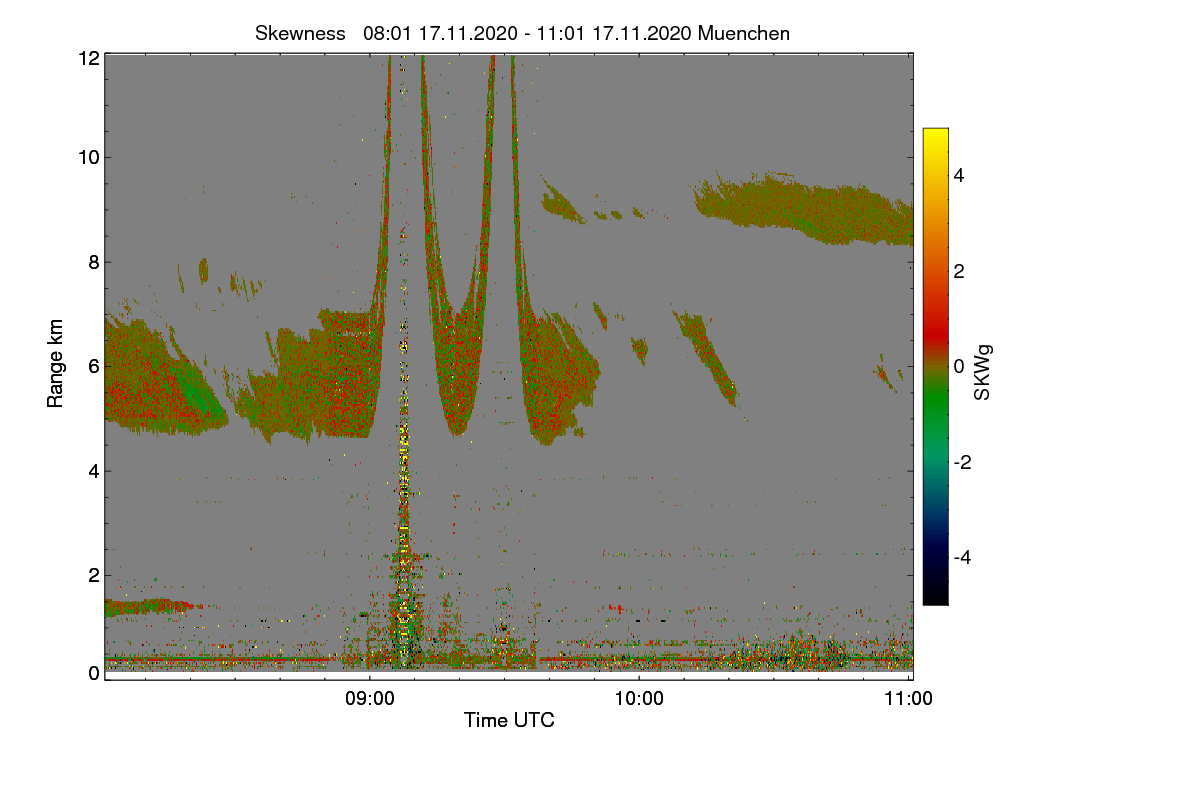This screenshot has height=800, width=1200.
Task: Click the 6 km range tick label
Action: (x=93, y=366)
